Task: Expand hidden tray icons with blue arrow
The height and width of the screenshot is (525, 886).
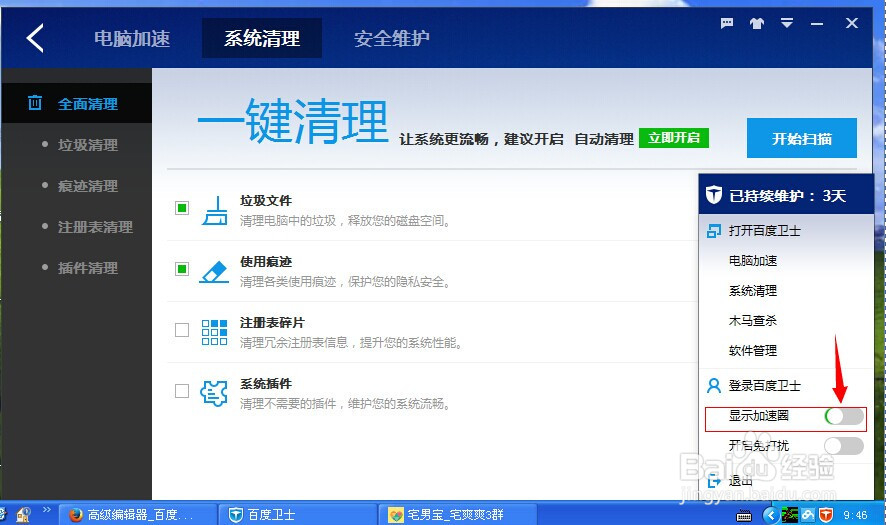Action: [x=770, y=515]
